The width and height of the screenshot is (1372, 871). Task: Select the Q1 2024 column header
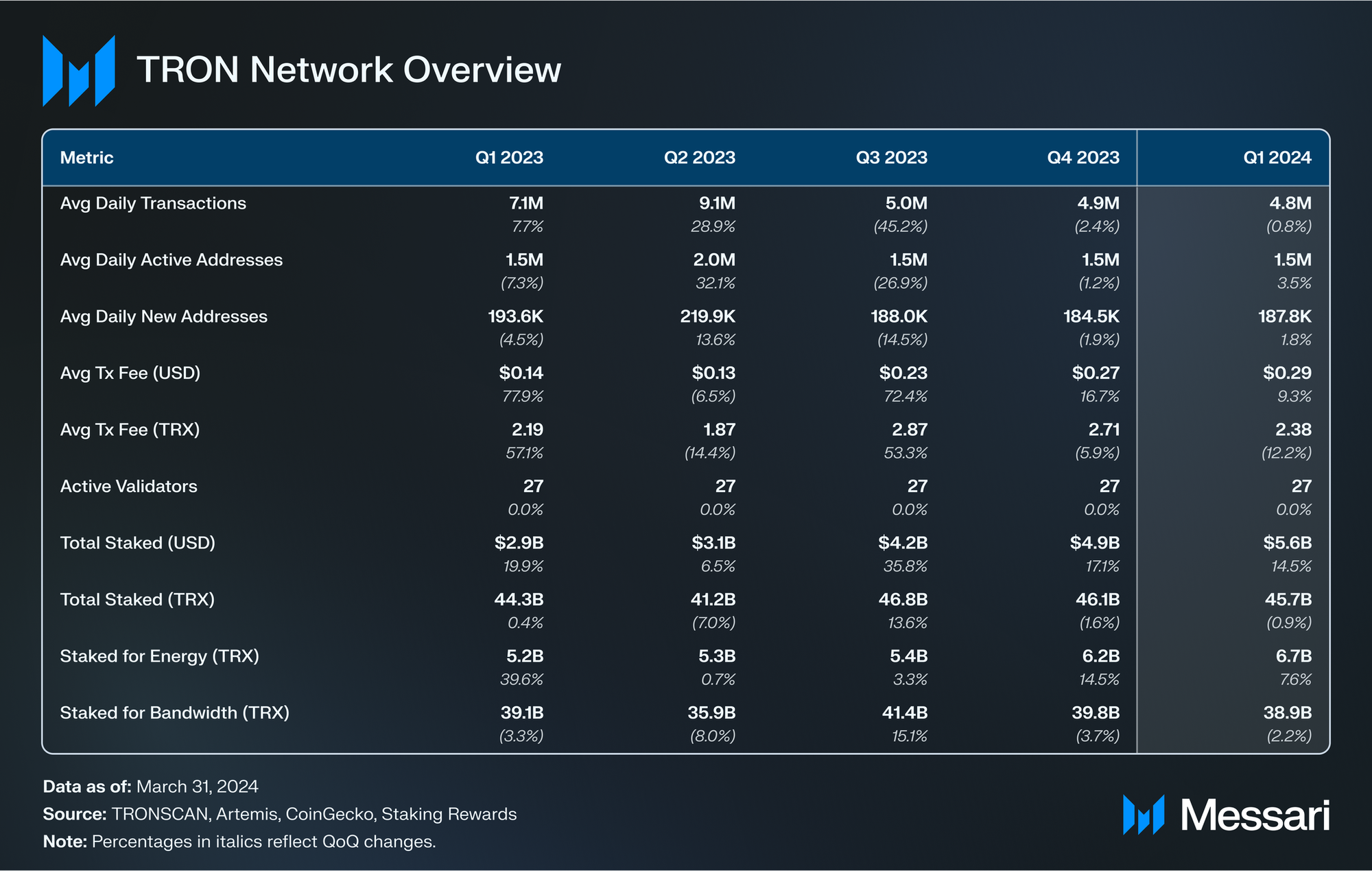point(1277,158)
